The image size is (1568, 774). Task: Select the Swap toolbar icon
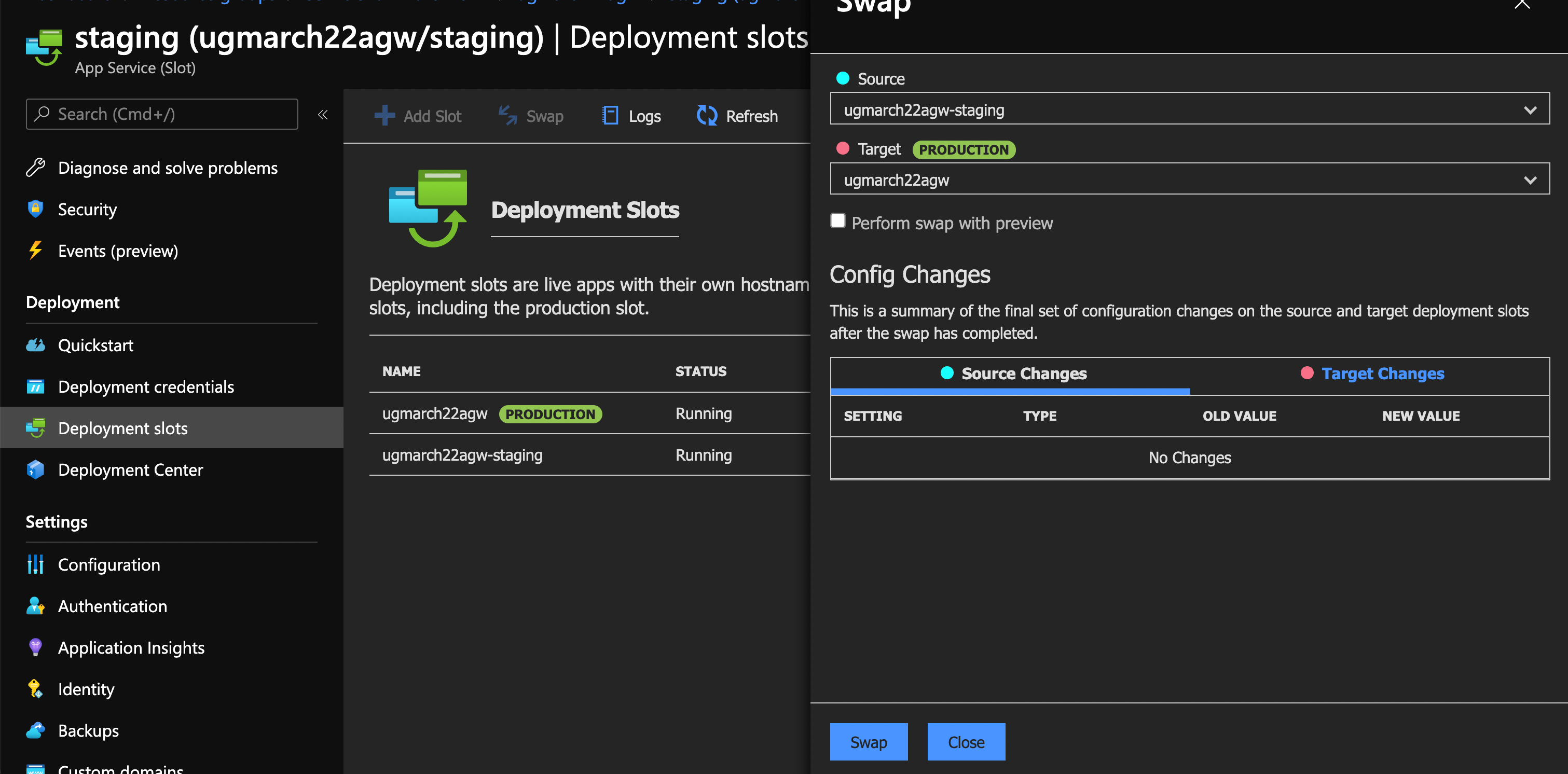click(507, 115)
